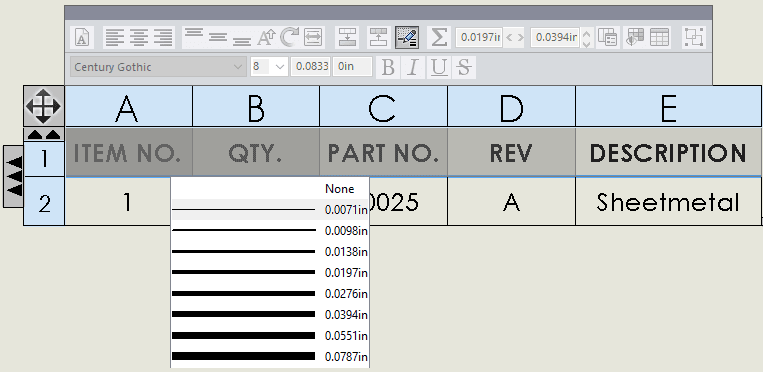Click the table move handle with four arrows
This screenshot has height=372, width=763.
44,106
